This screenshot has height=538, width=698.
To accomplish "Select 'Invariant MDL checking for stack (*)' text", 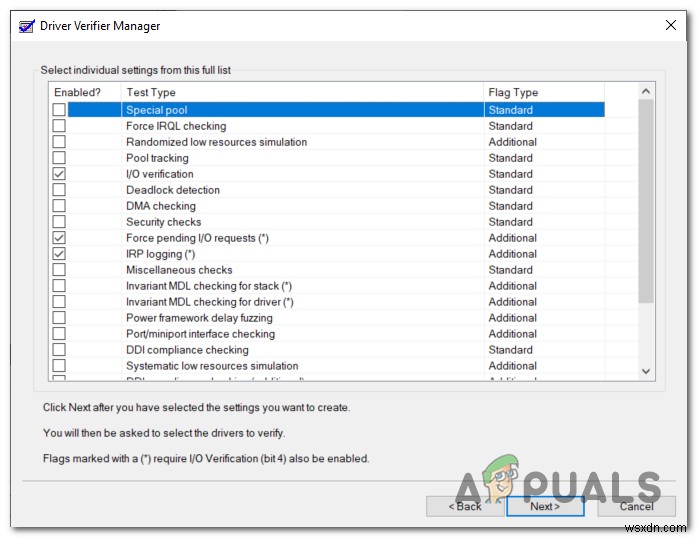I will (x=209, y=286).
